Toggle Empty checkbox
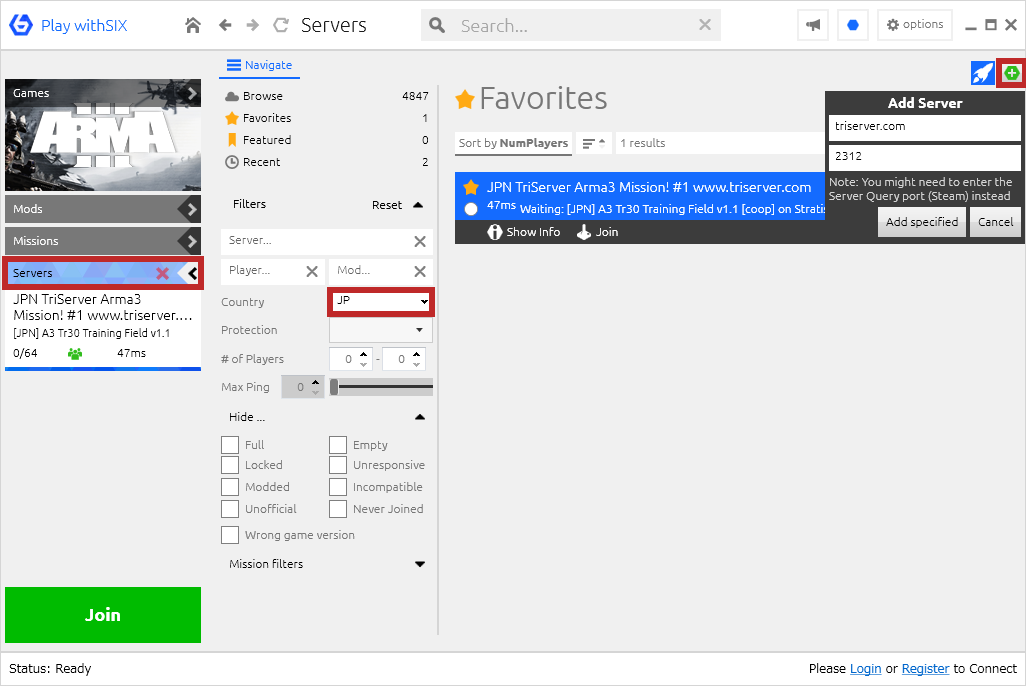 338,445
